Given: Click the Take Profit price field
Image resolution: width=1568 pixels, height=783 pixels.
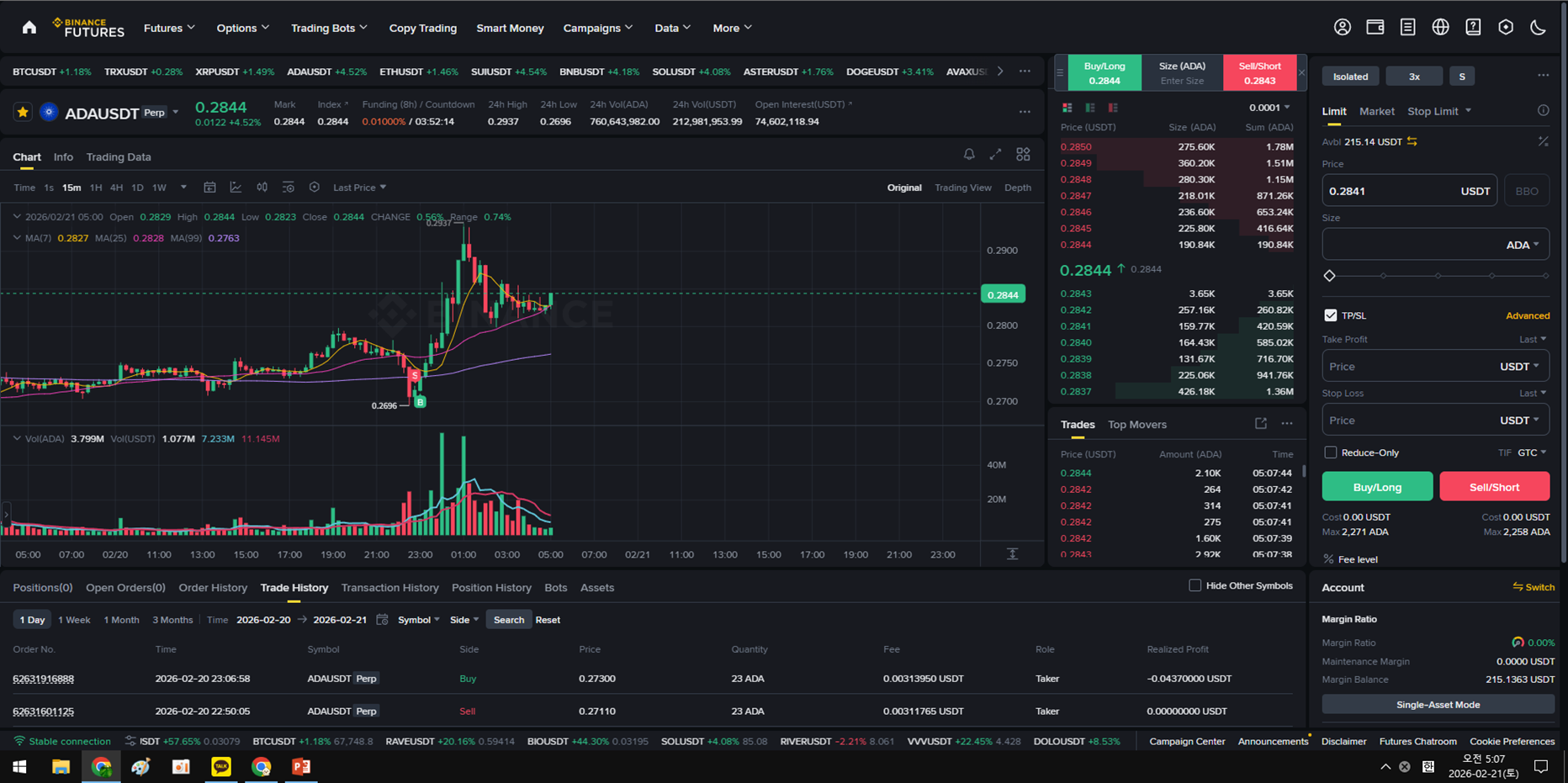Looking at the screenshot, I should [1435, 366].
